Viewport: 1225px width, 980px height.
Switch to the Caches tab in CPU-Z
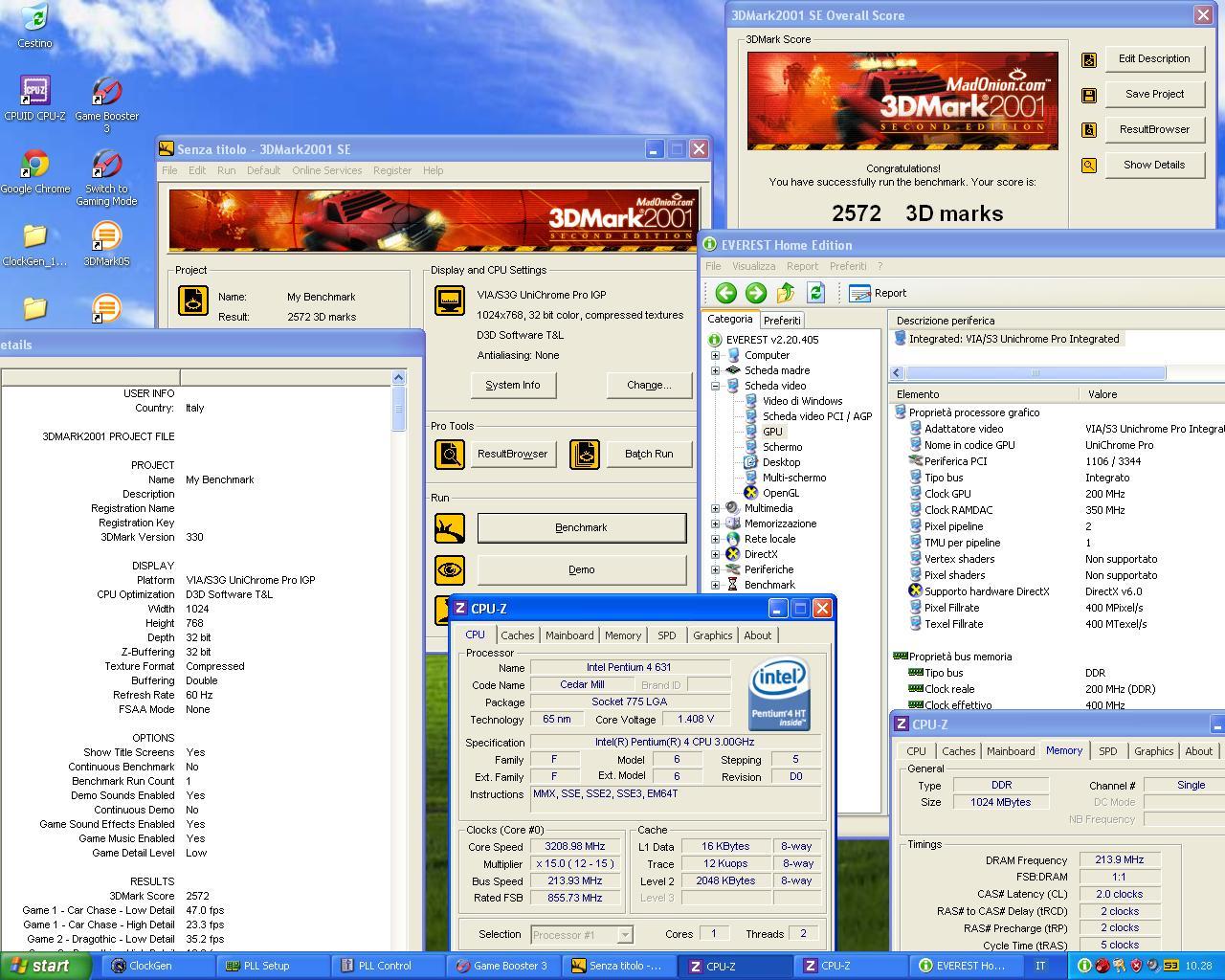517,635
